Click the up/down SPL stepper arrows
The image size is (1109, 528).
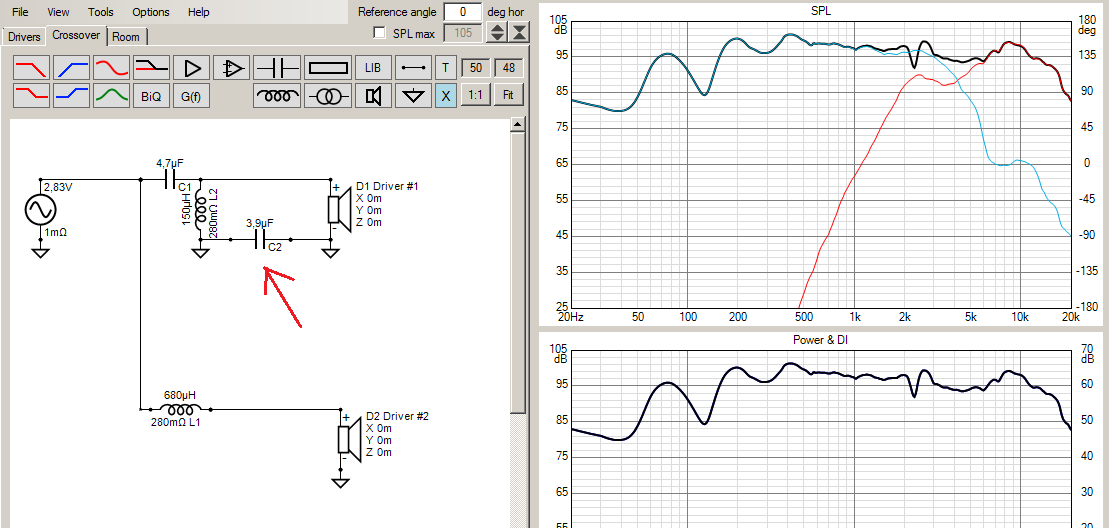click(x=497, y=33)
